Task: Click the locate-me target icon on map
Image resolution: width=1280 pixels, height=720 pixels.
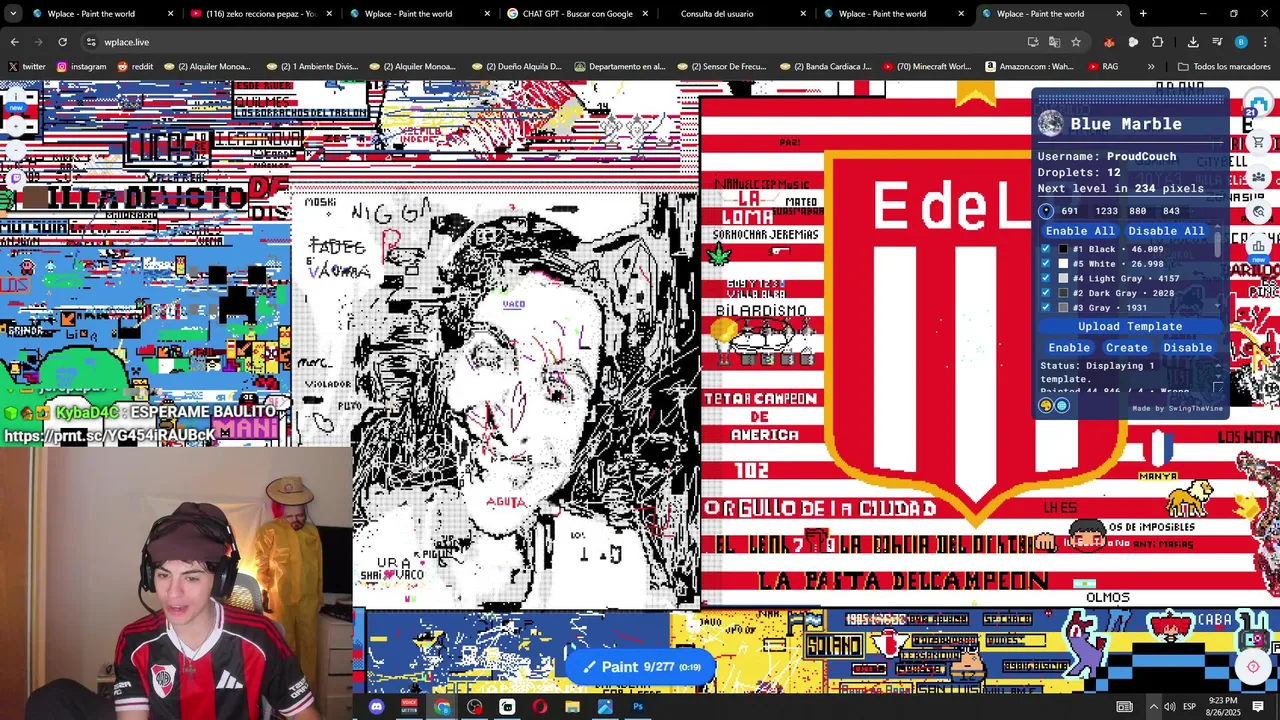Action: pos(1253,667)
